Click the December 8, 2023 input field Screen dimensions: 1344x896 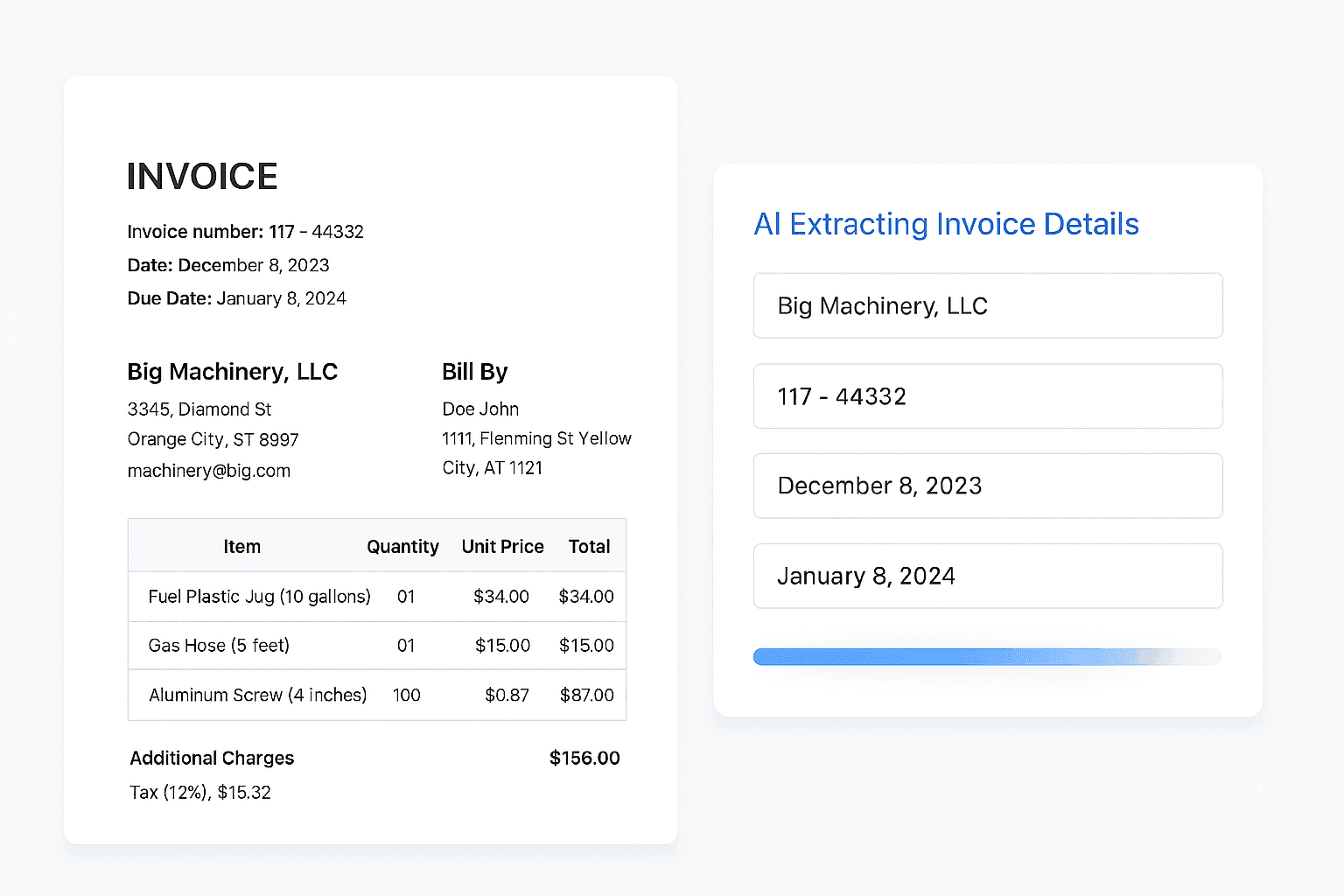[x=987, y=486]
